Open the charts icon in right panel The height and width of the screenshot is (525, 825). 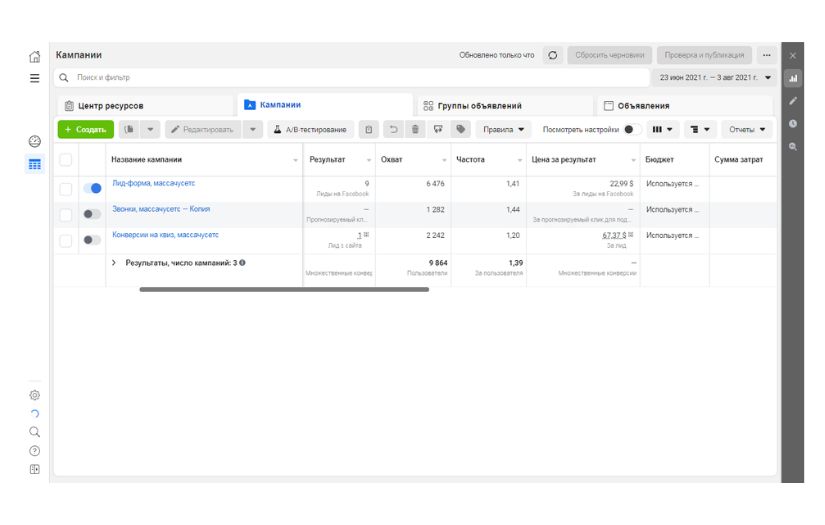[x=793, y=78]
